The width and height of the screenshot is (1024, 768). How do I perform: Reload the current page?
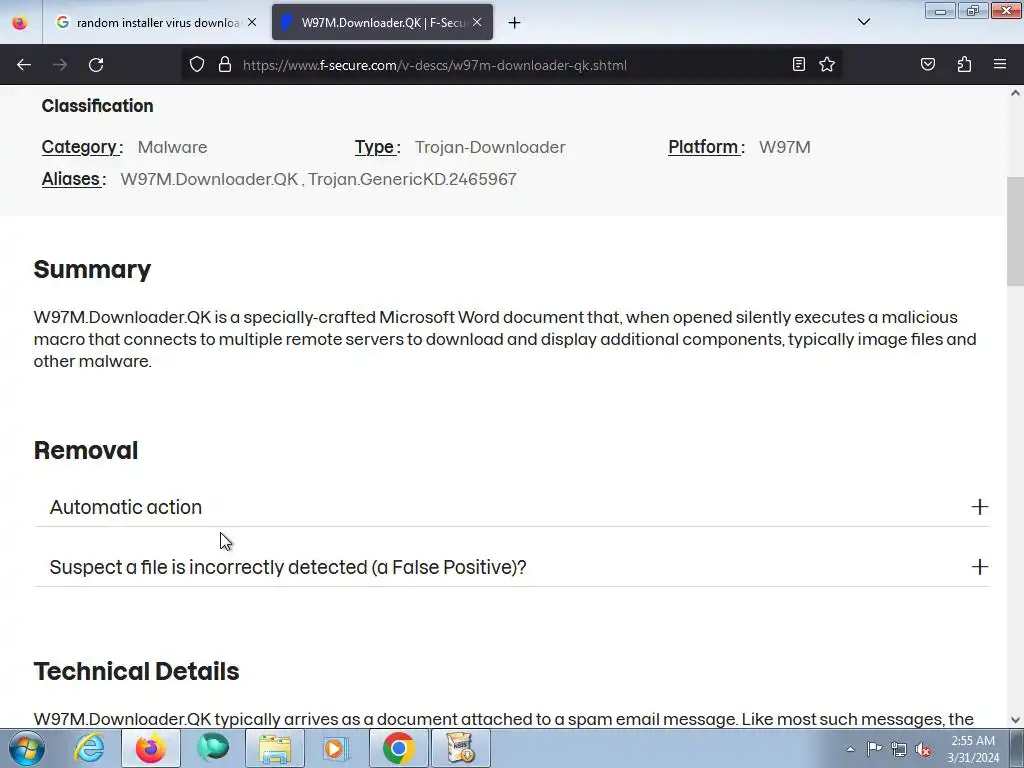click(x=96, y=65)
